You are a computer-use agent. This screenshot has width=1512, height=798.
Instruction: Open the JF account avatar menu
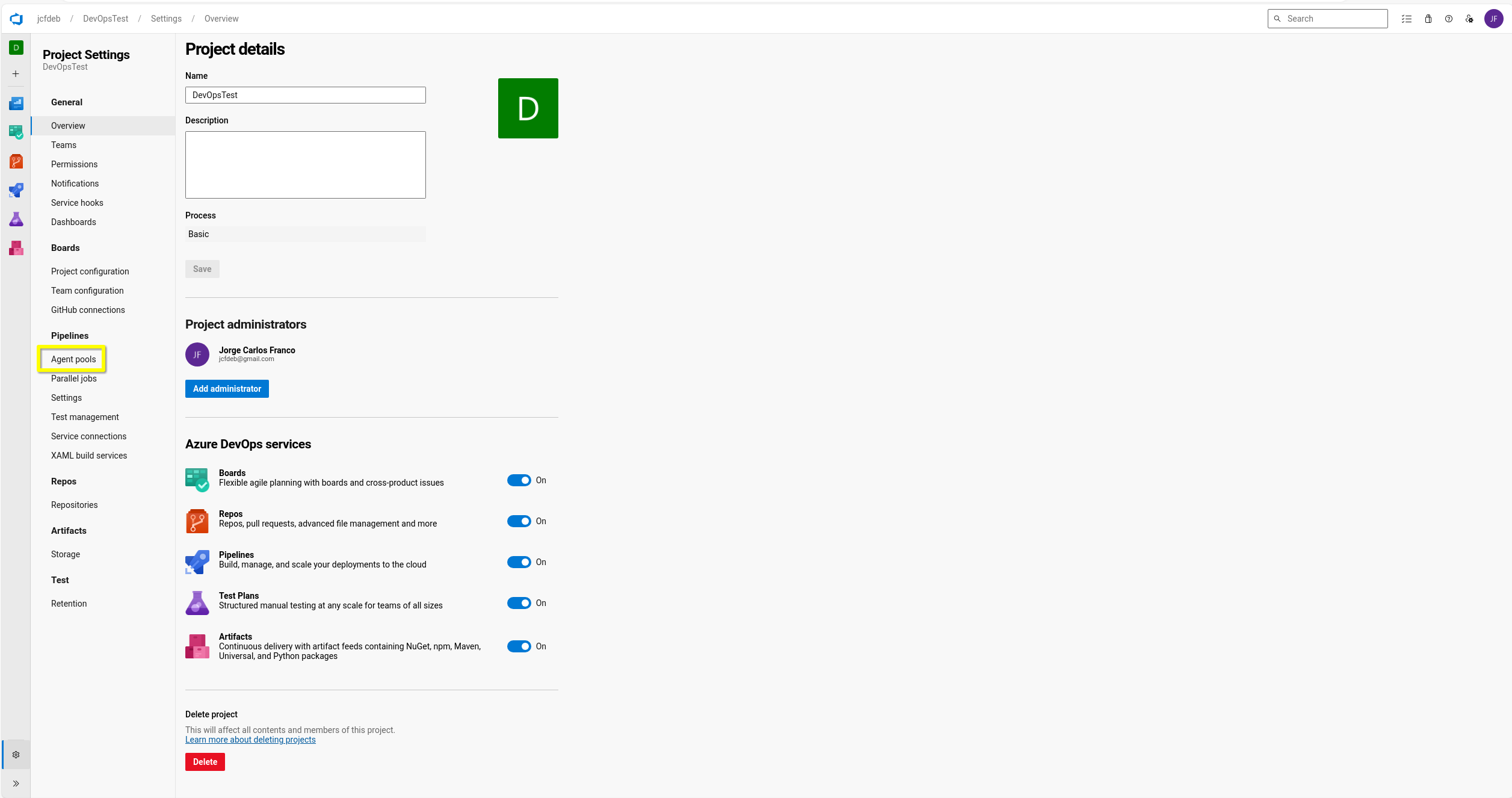pyautogui.click(x=1494, y=19)
